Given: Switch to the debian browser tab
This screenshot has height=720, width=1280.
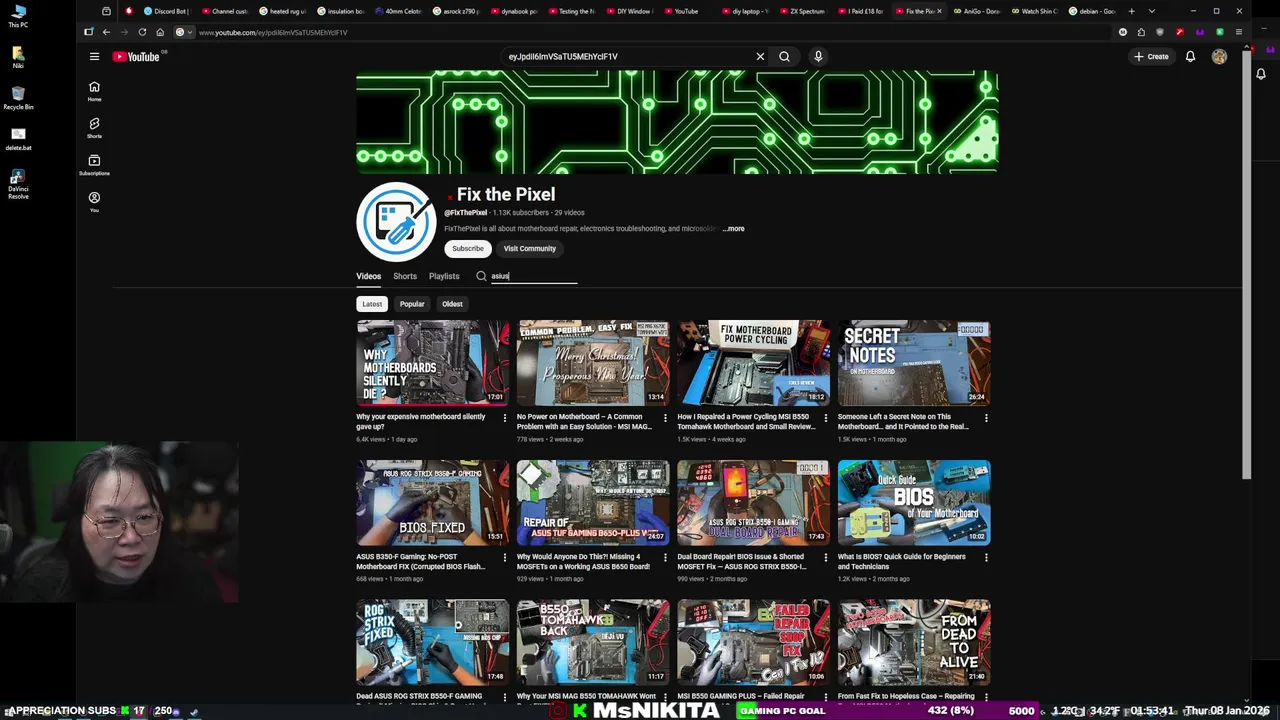Looking at the screenshot, I should [x=1092, y=11].
